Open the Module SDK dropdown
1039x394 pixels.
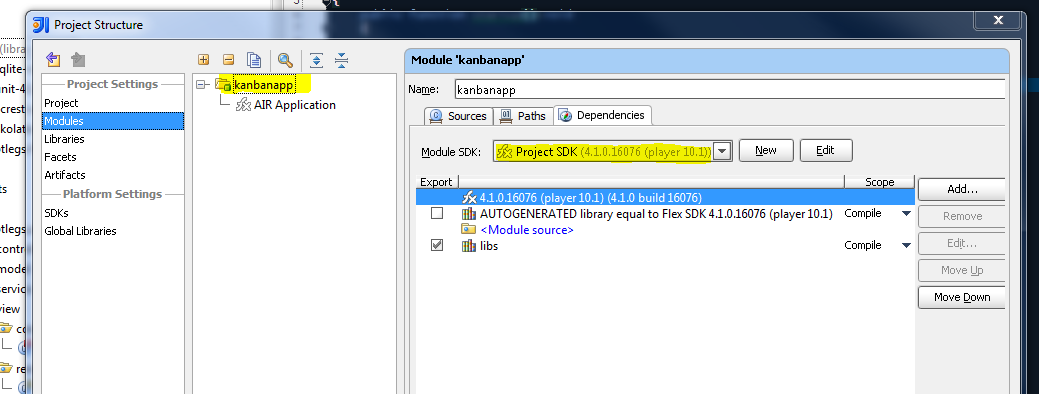(723, 151)
